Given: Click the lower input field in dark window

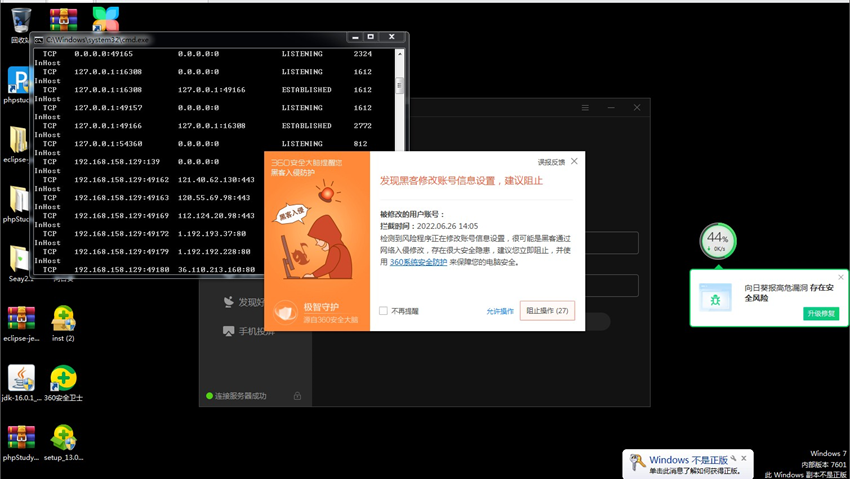Looking at the screenshot, I should (611, 285).
